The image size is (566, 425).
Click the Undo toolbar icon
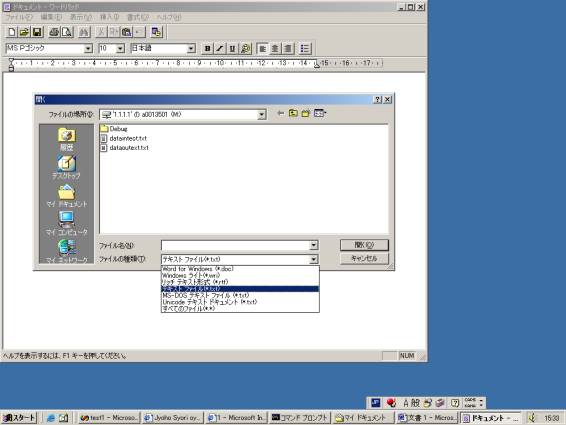[x=139, y=32]
